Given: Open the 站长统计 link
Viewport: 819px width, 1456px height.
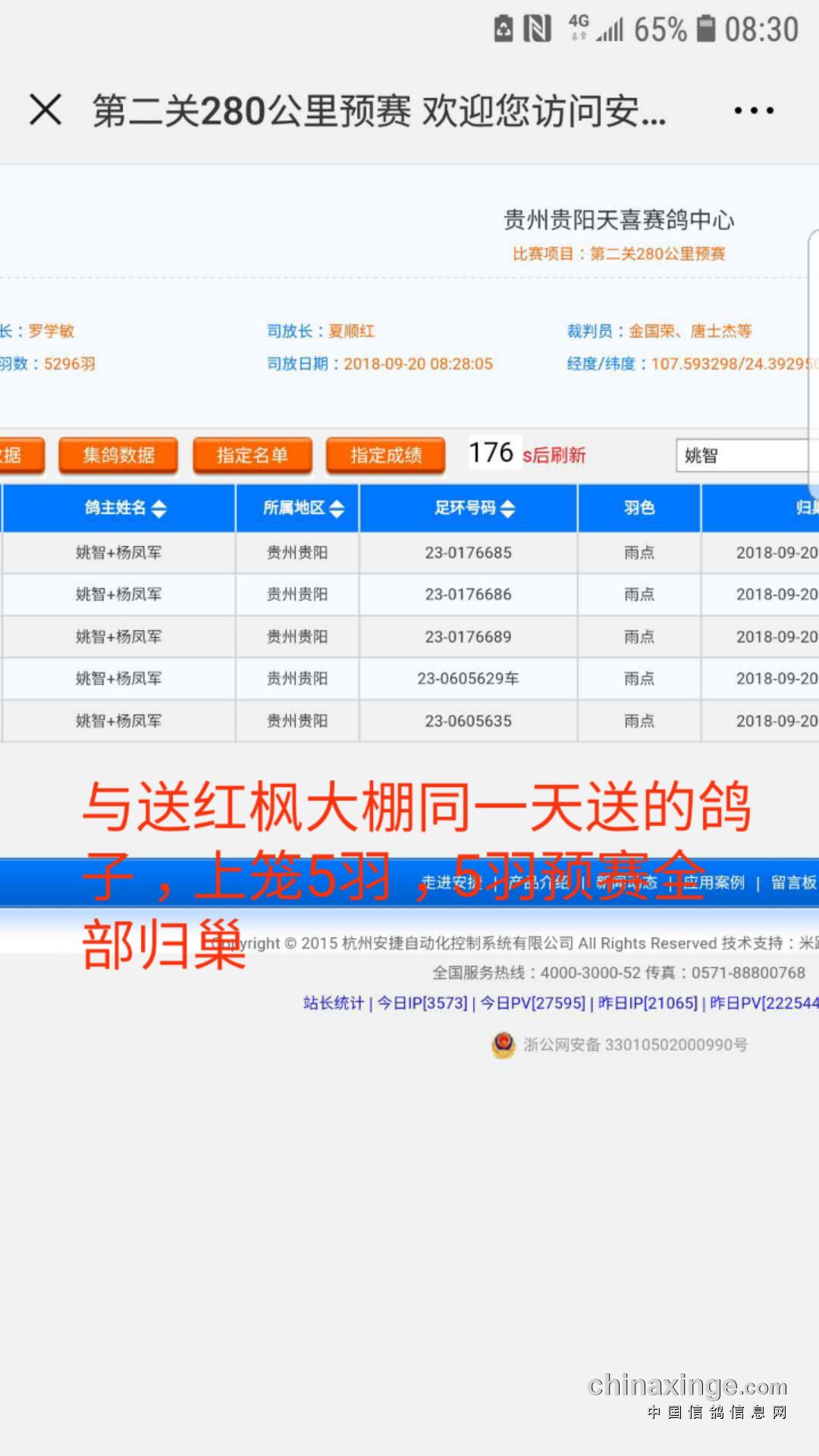Looking at the screenshot, I should (x=333, y=1003).
